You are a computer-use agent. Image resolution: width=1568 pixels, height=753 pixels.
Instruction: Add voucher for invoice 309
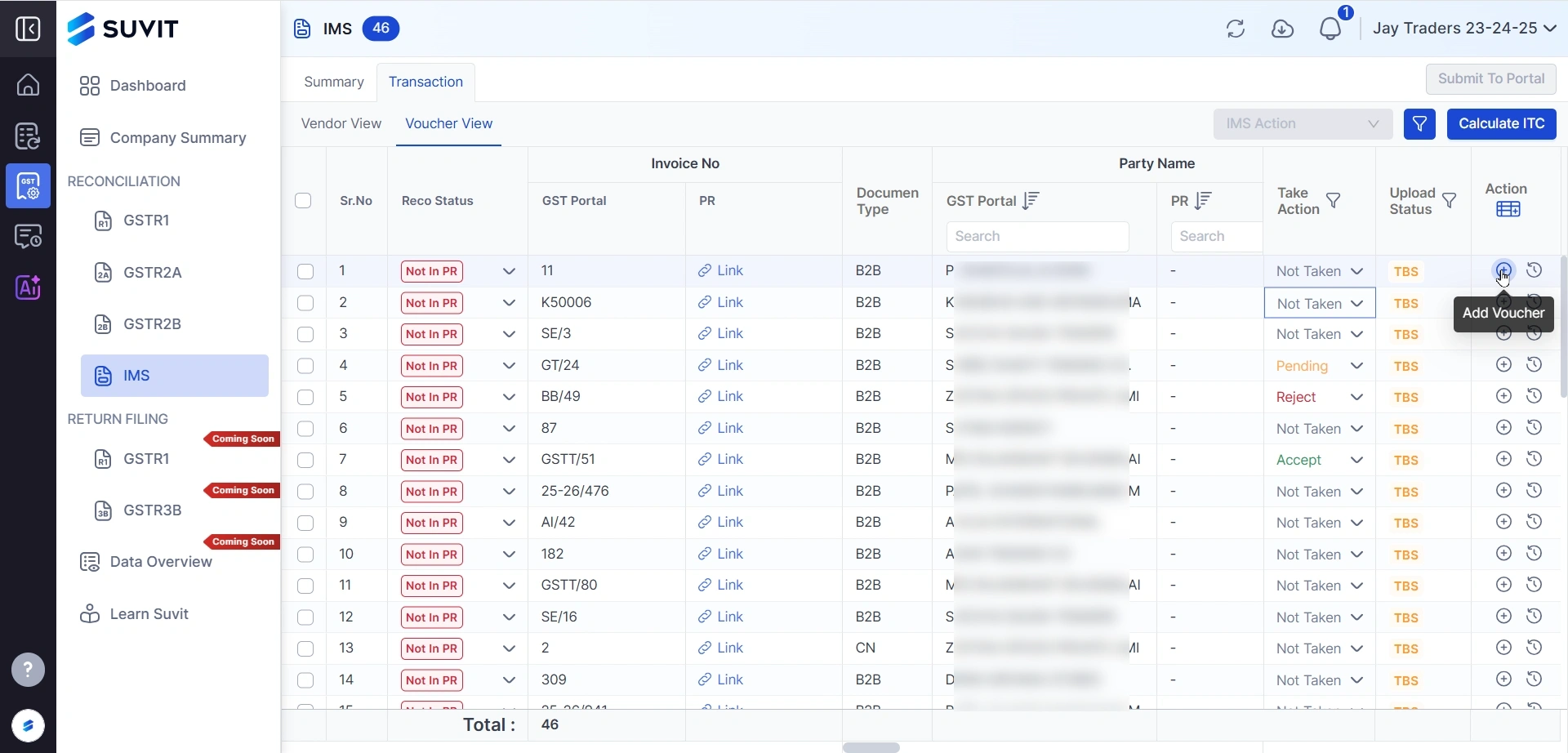tap(1503, 679)
